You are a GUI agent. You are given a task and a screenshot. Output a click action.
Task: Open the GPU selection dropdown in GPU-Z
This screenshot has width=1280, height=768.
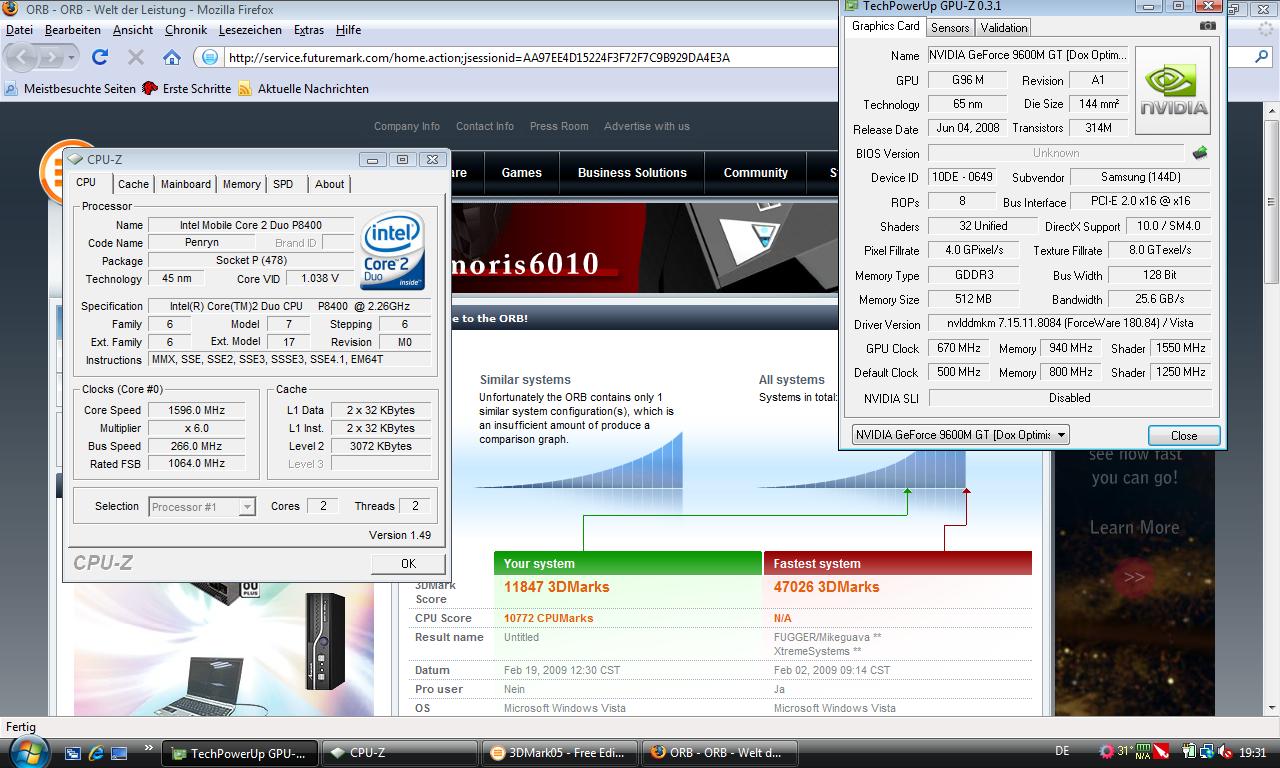pyautogui.click(x=960, y=435)
